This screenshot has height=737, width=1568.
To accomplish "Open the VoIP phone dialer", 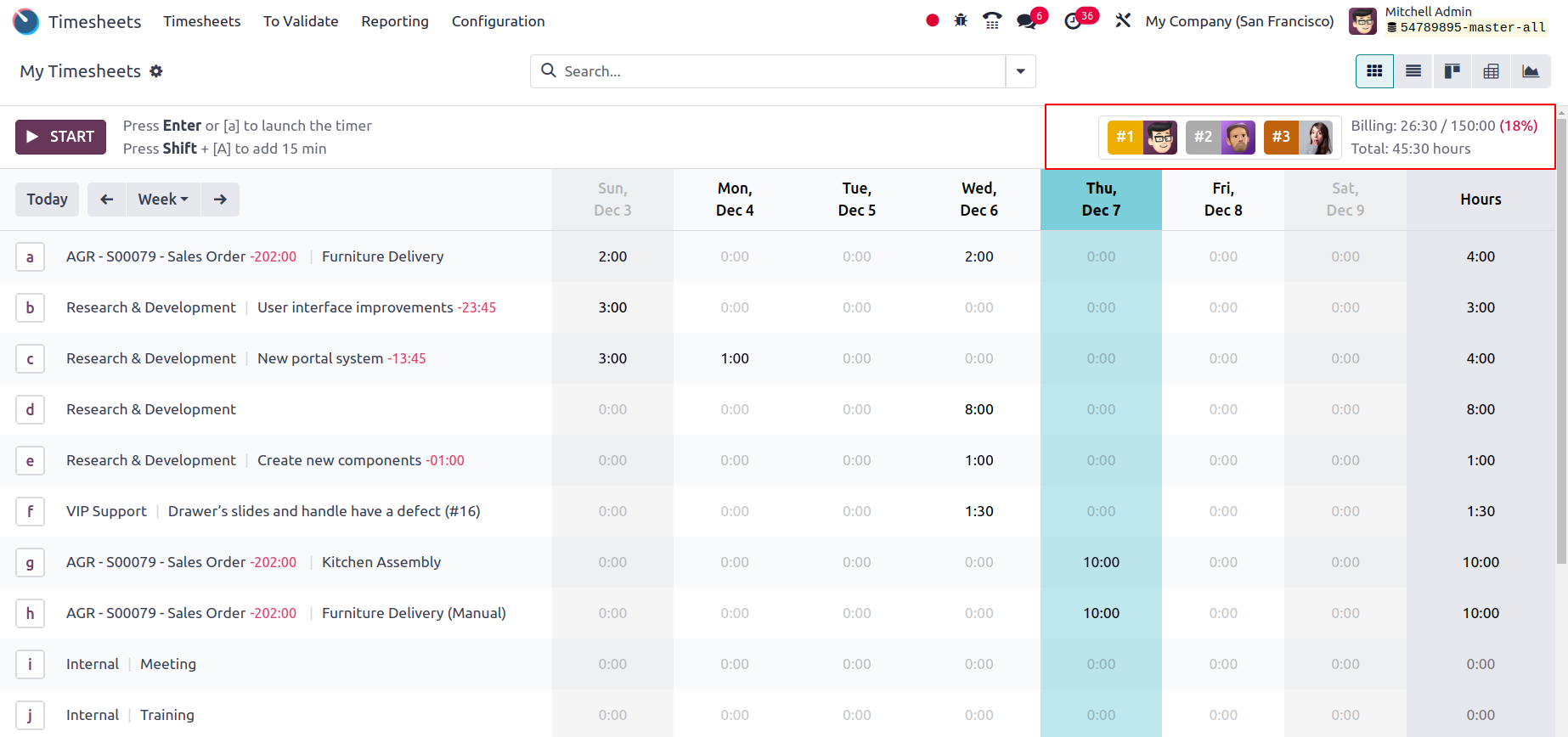I will 991,20.
